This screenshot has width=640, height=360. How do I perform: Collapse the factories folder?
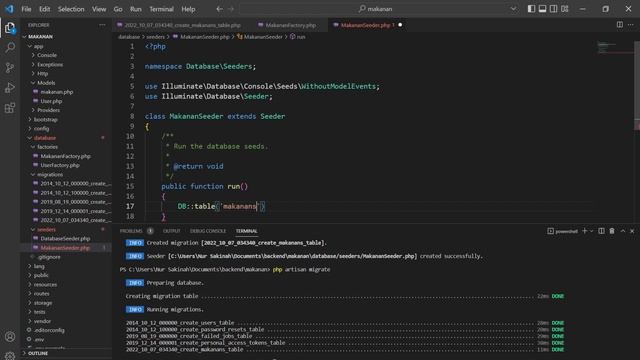[67, 147]
